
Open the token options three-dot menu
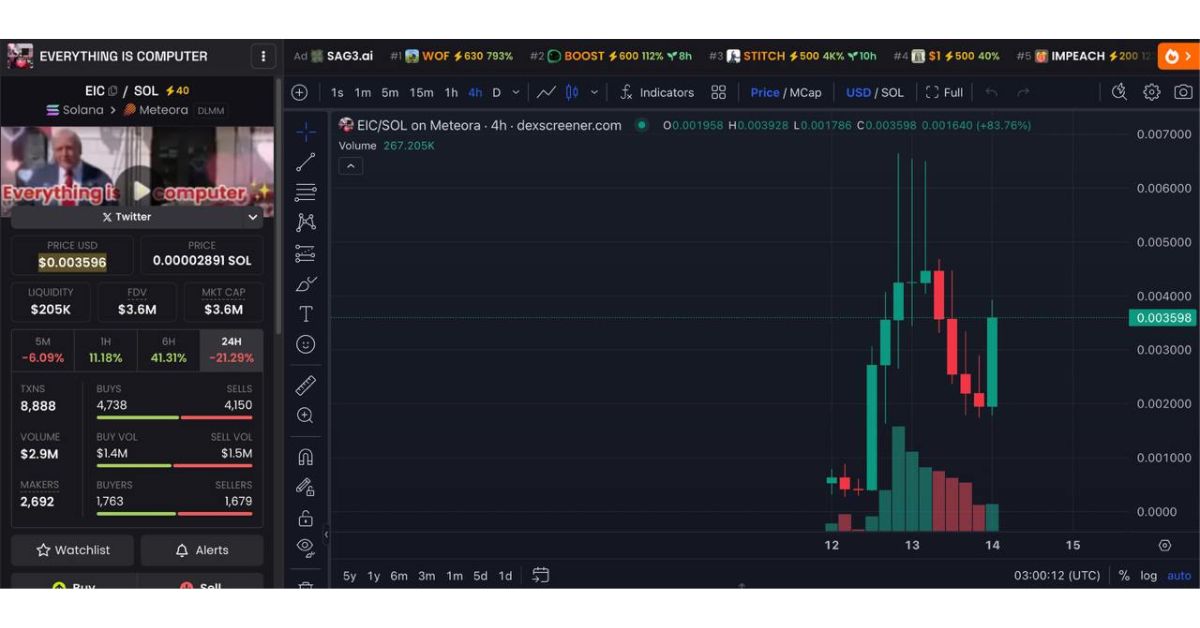pyautogui.click(x=263, y=56)
